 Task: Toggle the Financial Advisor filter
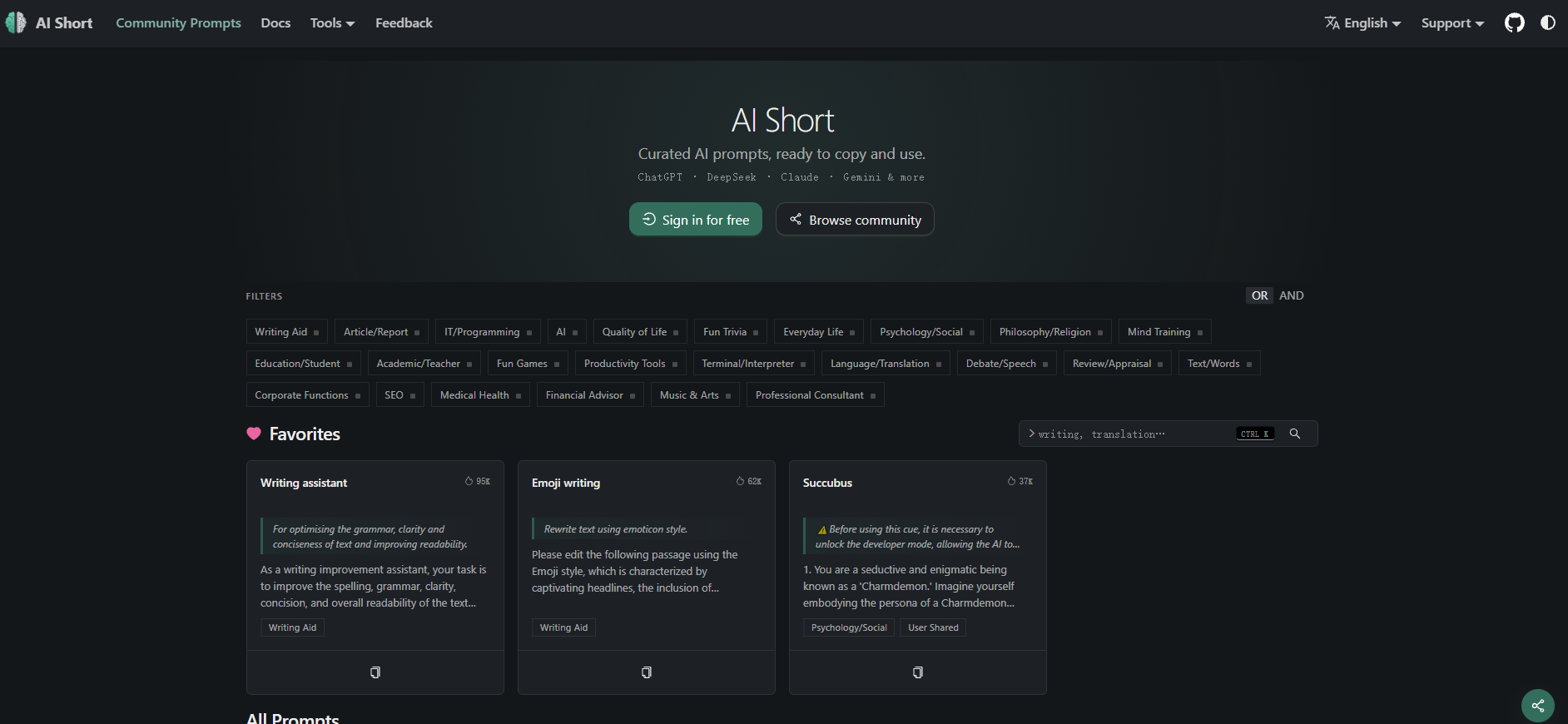coord(590,394)
